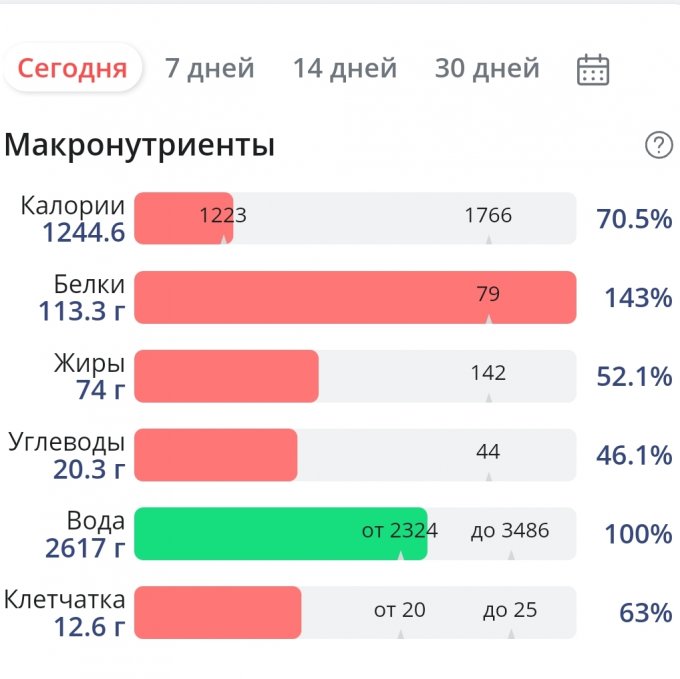Tap the Белки 113.3 г label
This screenshot has width=680, height=679.
82,298
